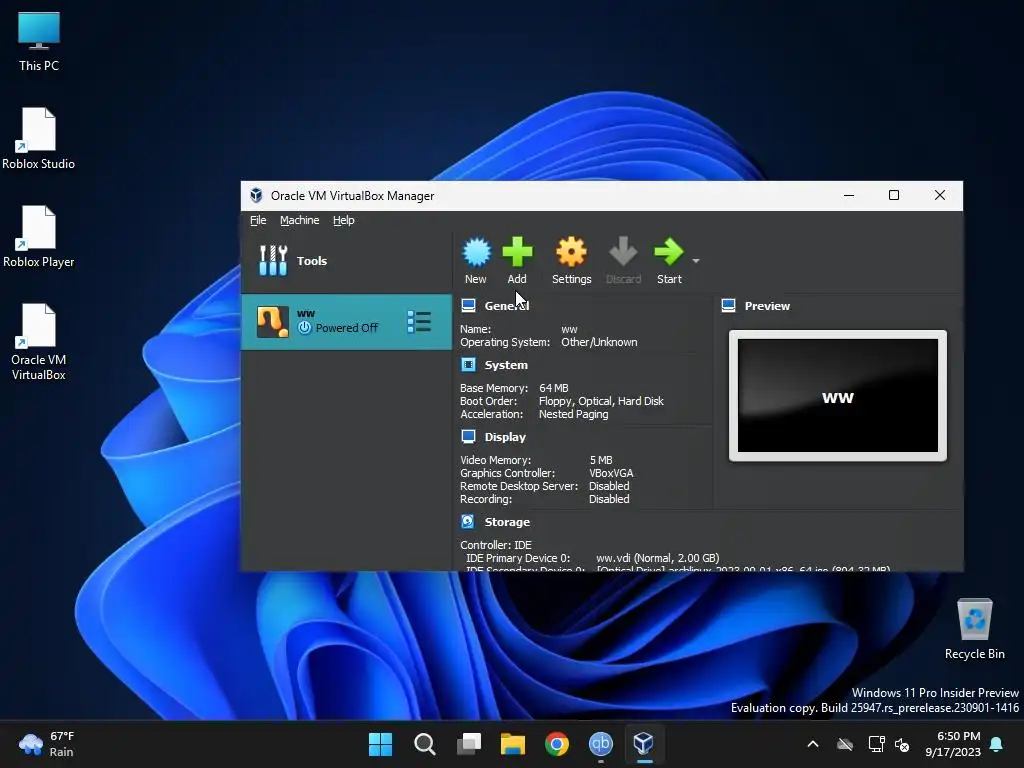Screen dimensions: 1024x768
Task: Click the System section header
Action: click(506, 365)
